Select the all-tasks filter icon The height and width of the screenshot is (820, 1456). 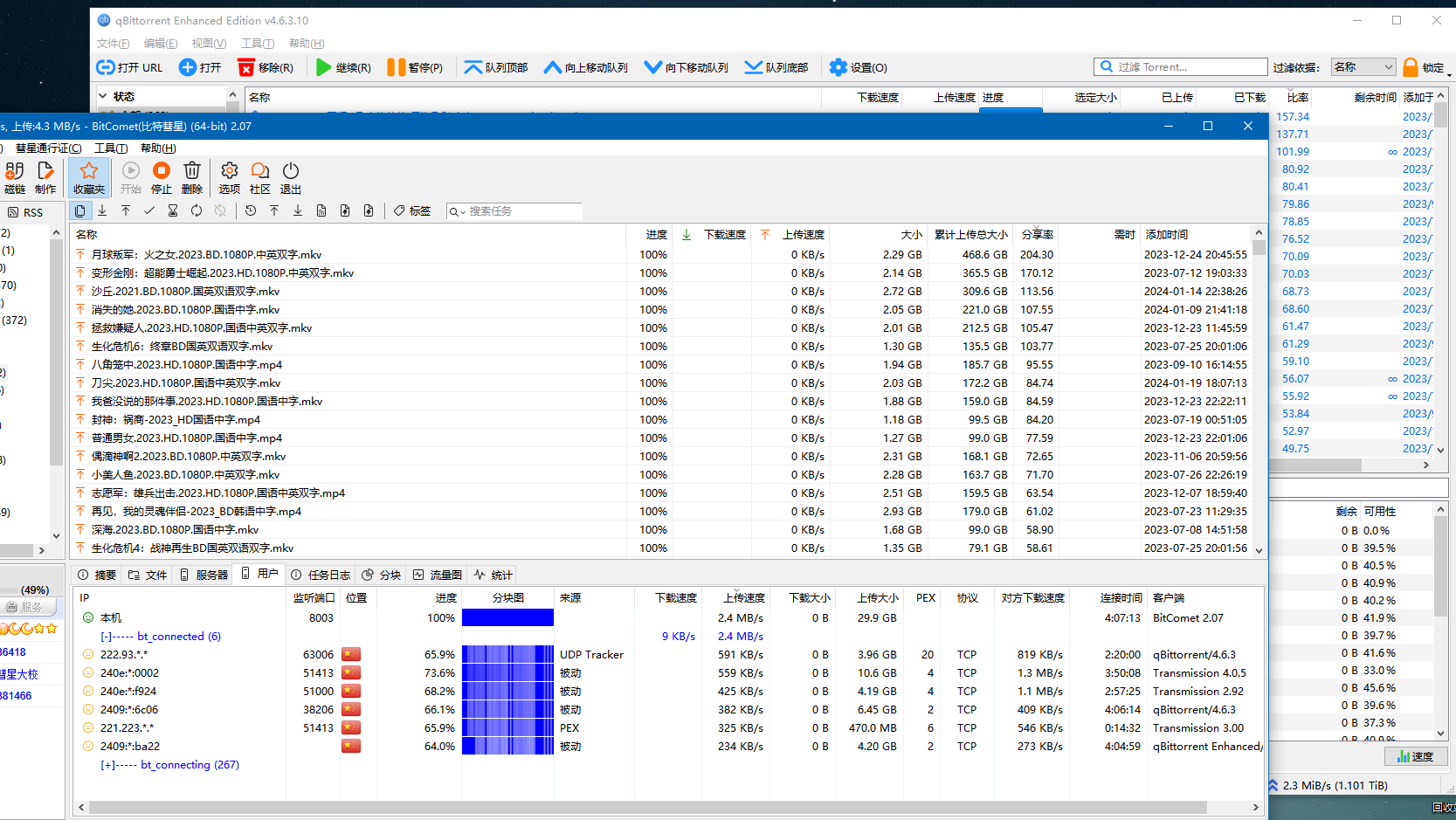[x=79, y=210]
